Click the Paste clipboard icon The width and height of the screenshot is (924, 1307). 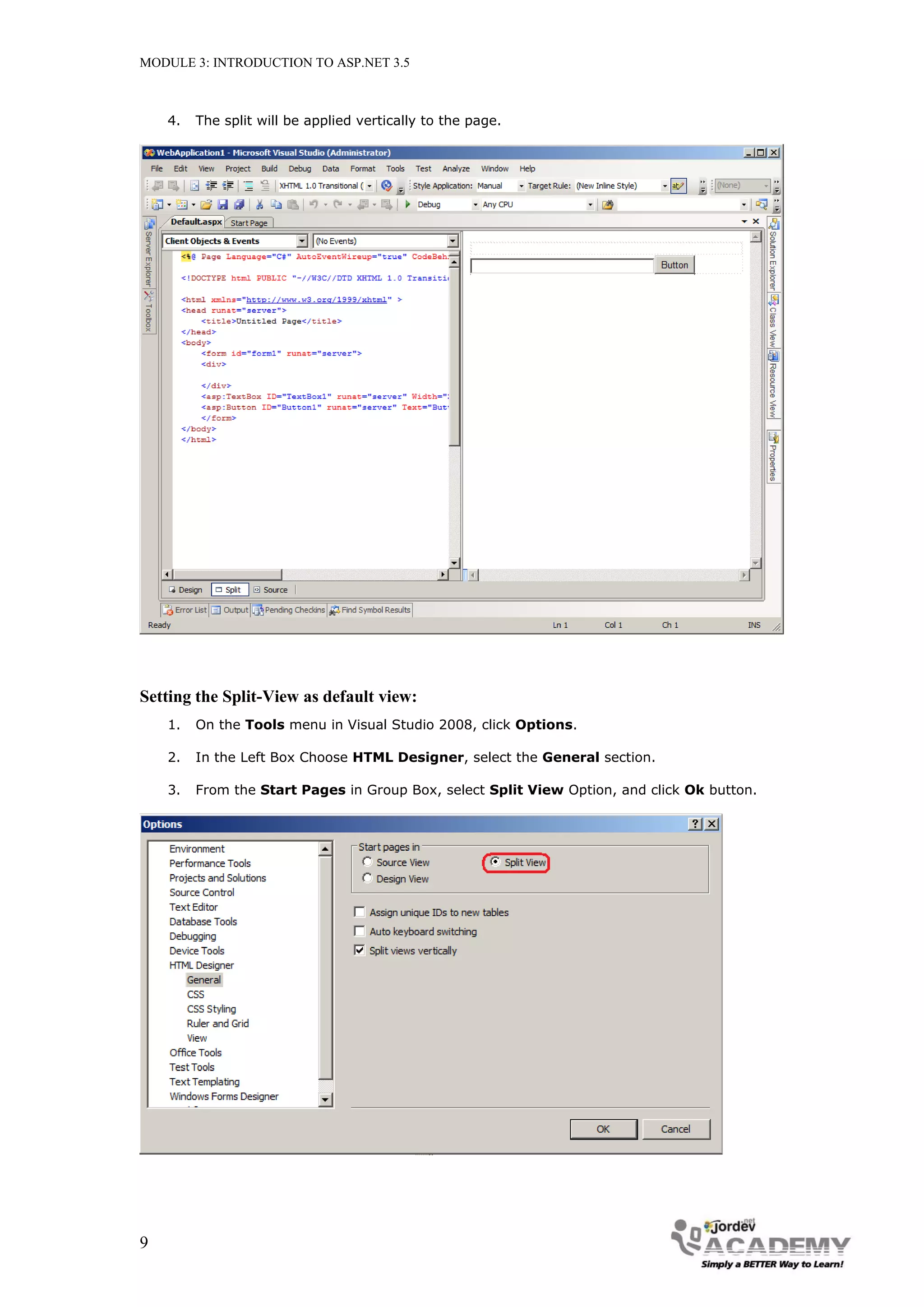(x=292, y=204)
